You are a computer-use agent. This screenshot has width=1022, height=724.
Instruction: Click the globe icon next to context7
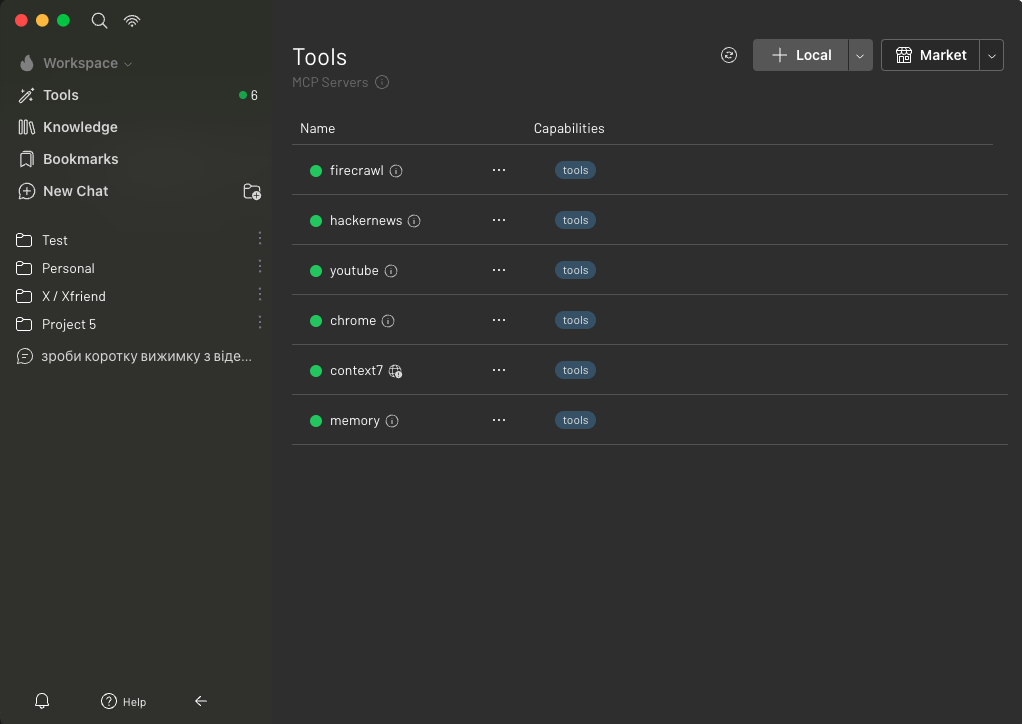pyautogui.click(x=396, y=371)
